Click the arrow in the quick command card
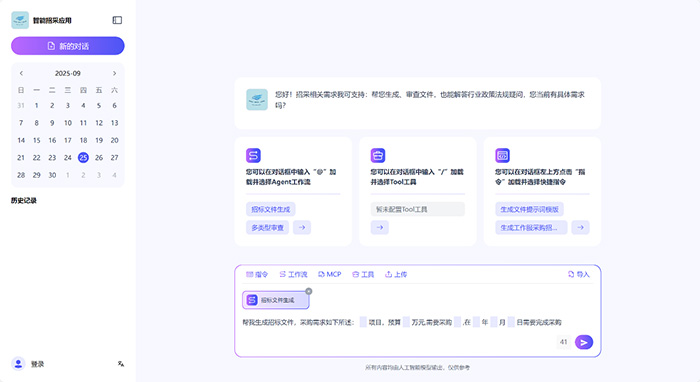This screenshot has width=700, height=382. [x=580, y=227]
